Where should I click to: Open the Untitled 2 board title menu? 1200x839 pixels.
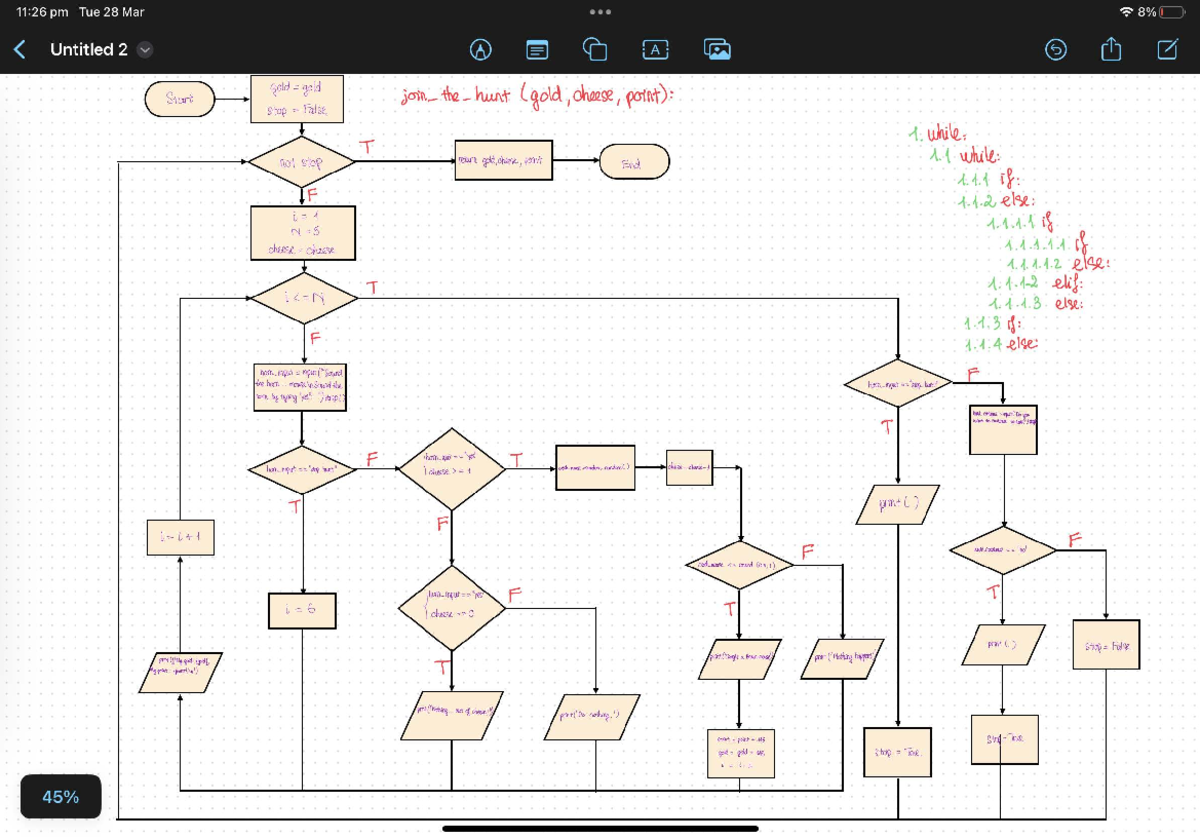[x=103, y=49]
